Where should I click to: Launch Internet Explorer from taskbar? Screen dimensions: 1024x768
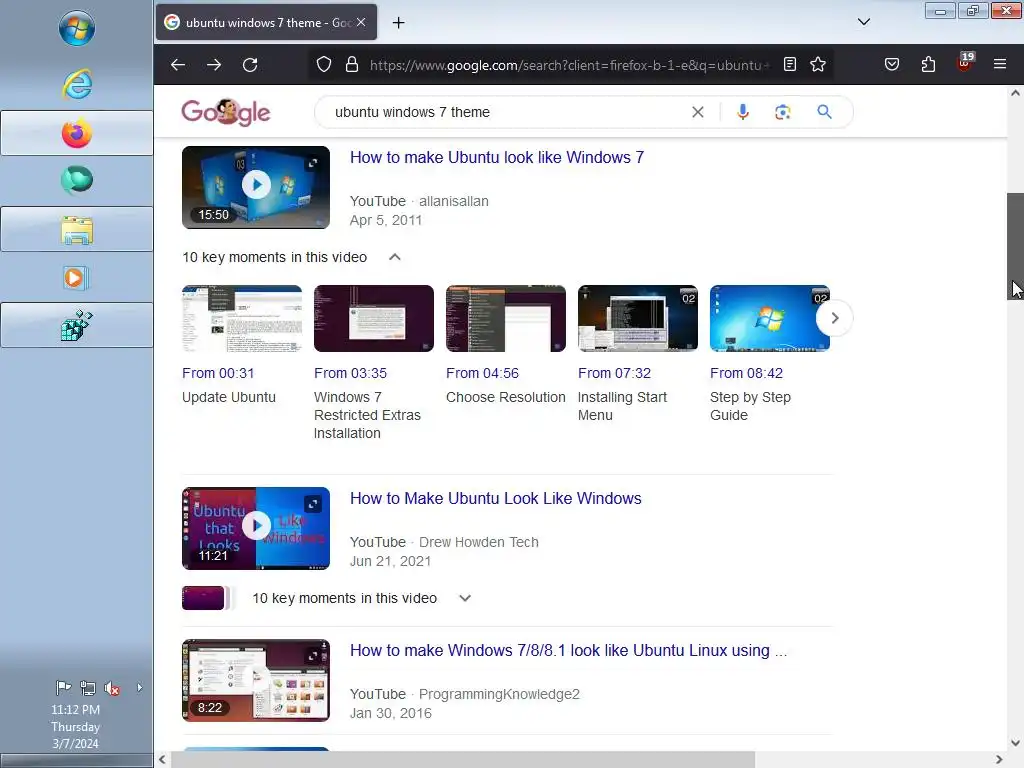click(76, 84)
